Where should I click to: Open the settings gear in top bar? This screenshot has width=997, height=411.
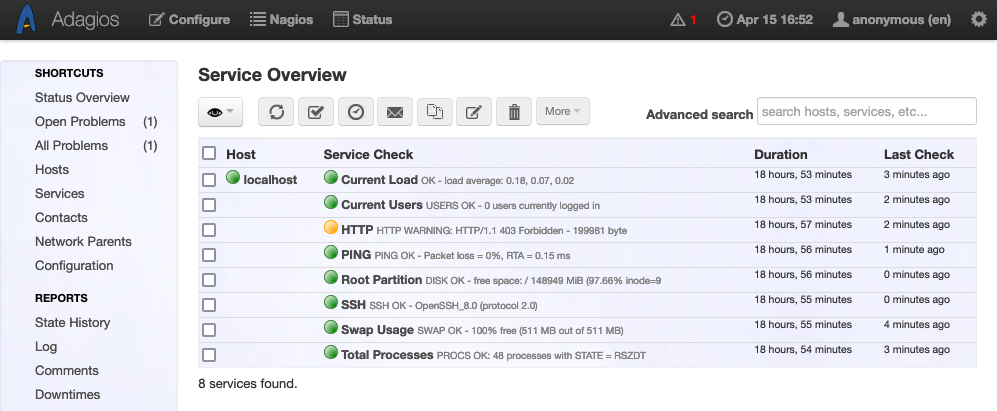point(978,19)
